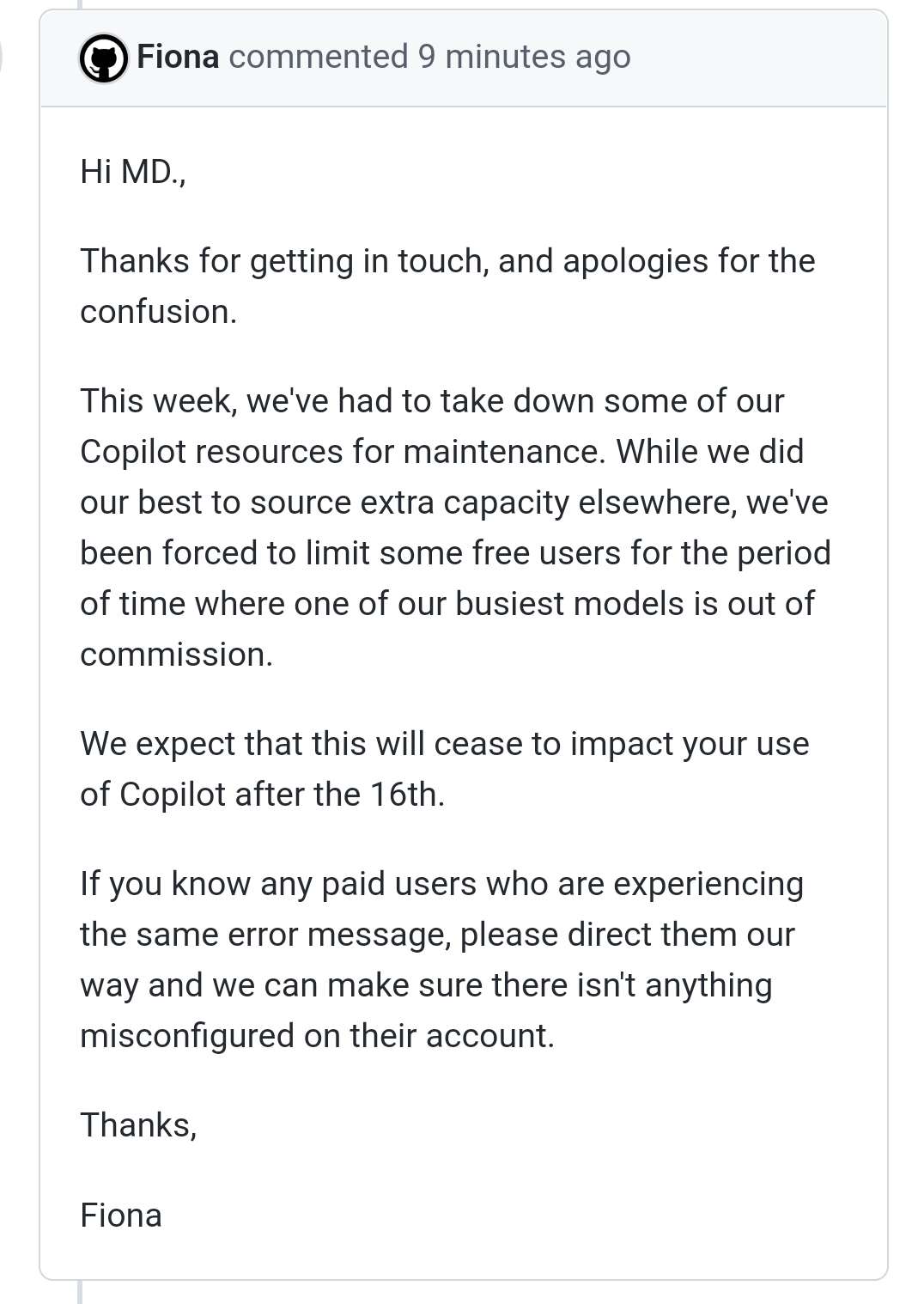Click Fiona's GitHub Octocat avatar icon
Viewport: 924px width, 1304px height.
pyautogui.click(x=104, y=58)
